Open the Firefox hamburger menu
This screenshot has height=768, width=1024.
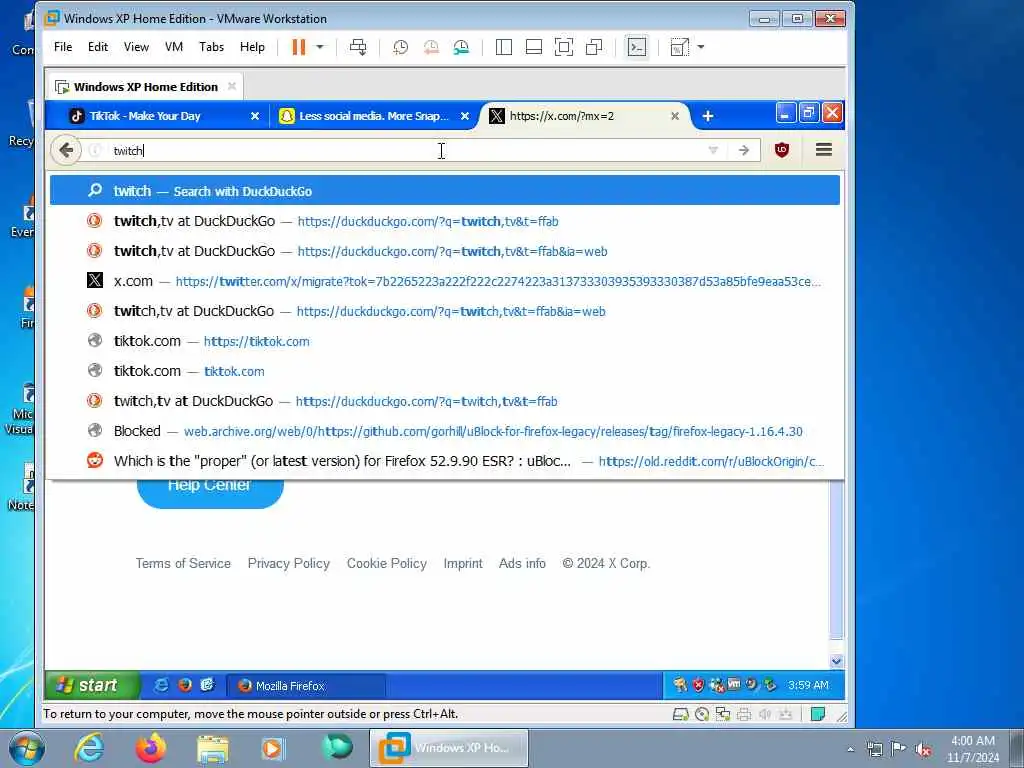(824, 150)
